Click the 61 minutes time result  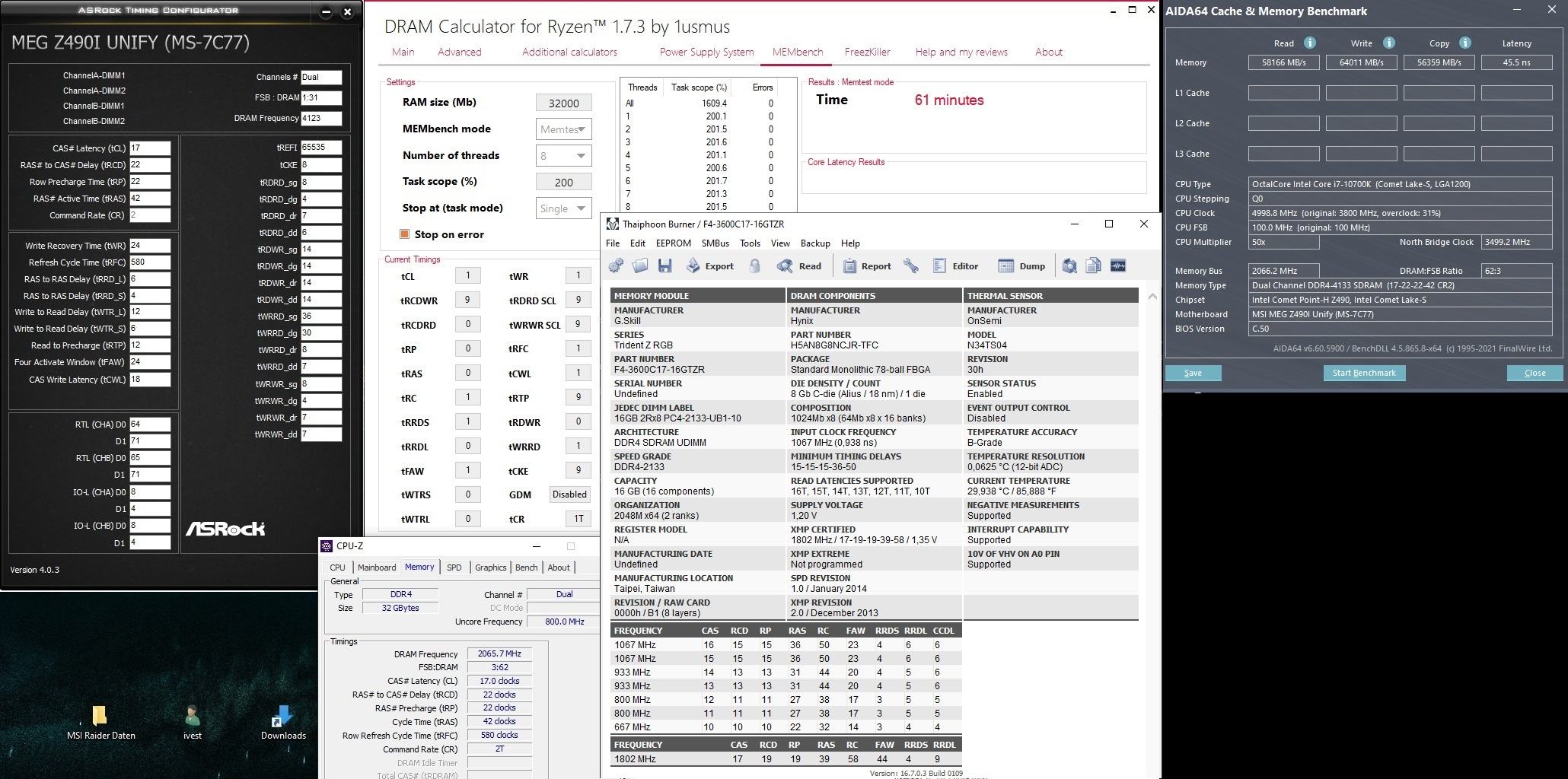click(x=949, y=100)
